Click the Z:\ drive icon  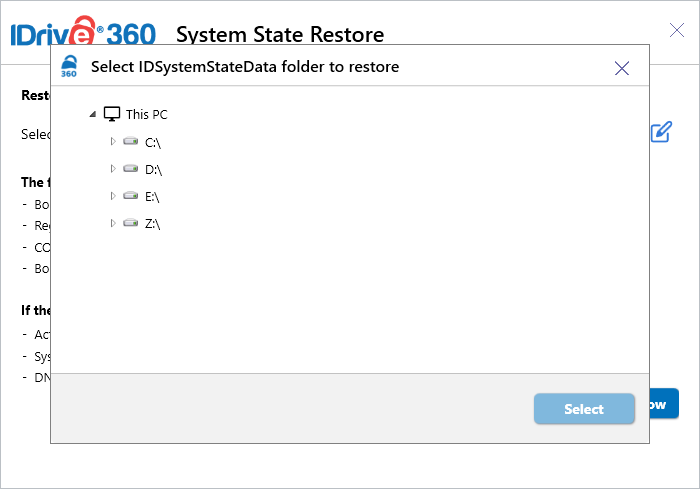[x=130, y=223]
